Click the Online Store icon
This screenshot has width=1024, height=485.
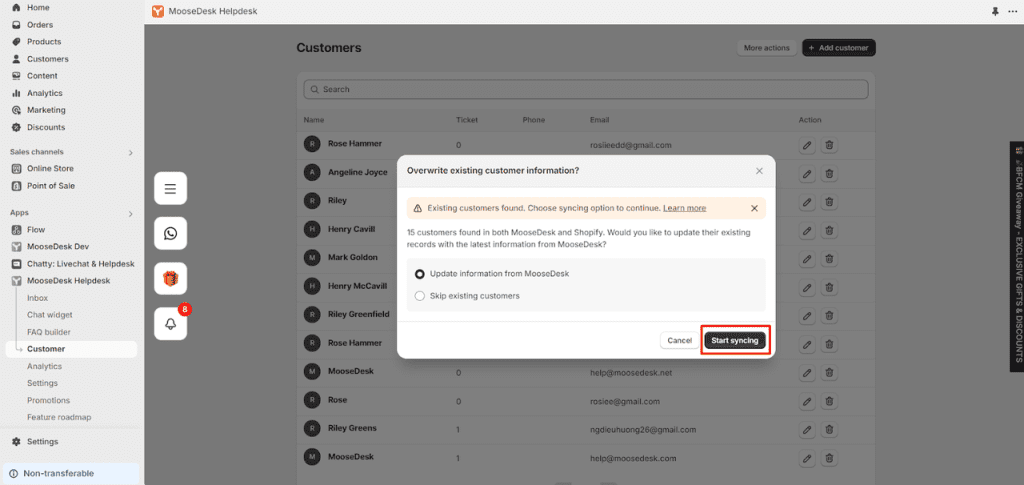coord(16,168)
